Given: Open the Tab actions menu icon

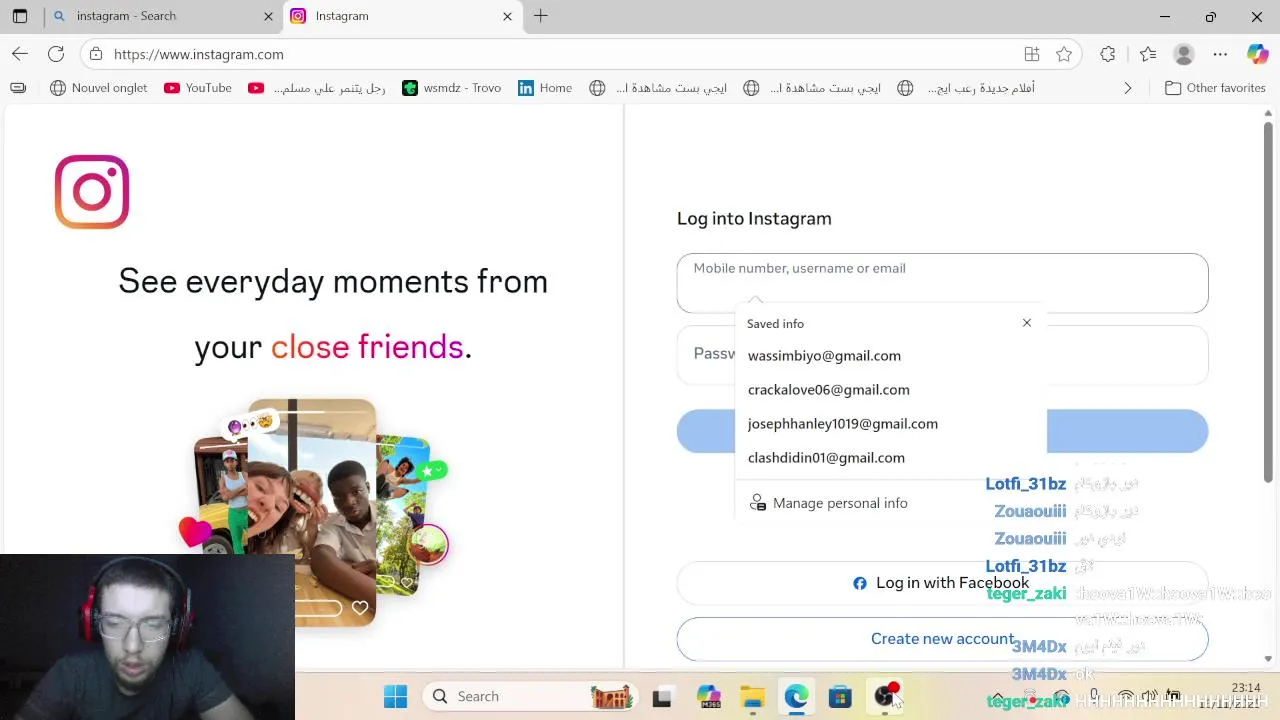Looking at the screenshot, I should 20,16.
